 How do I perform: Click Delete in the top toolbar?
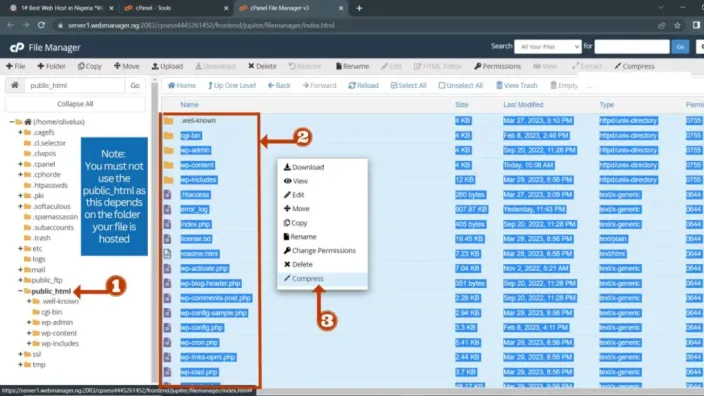point(262,66)
